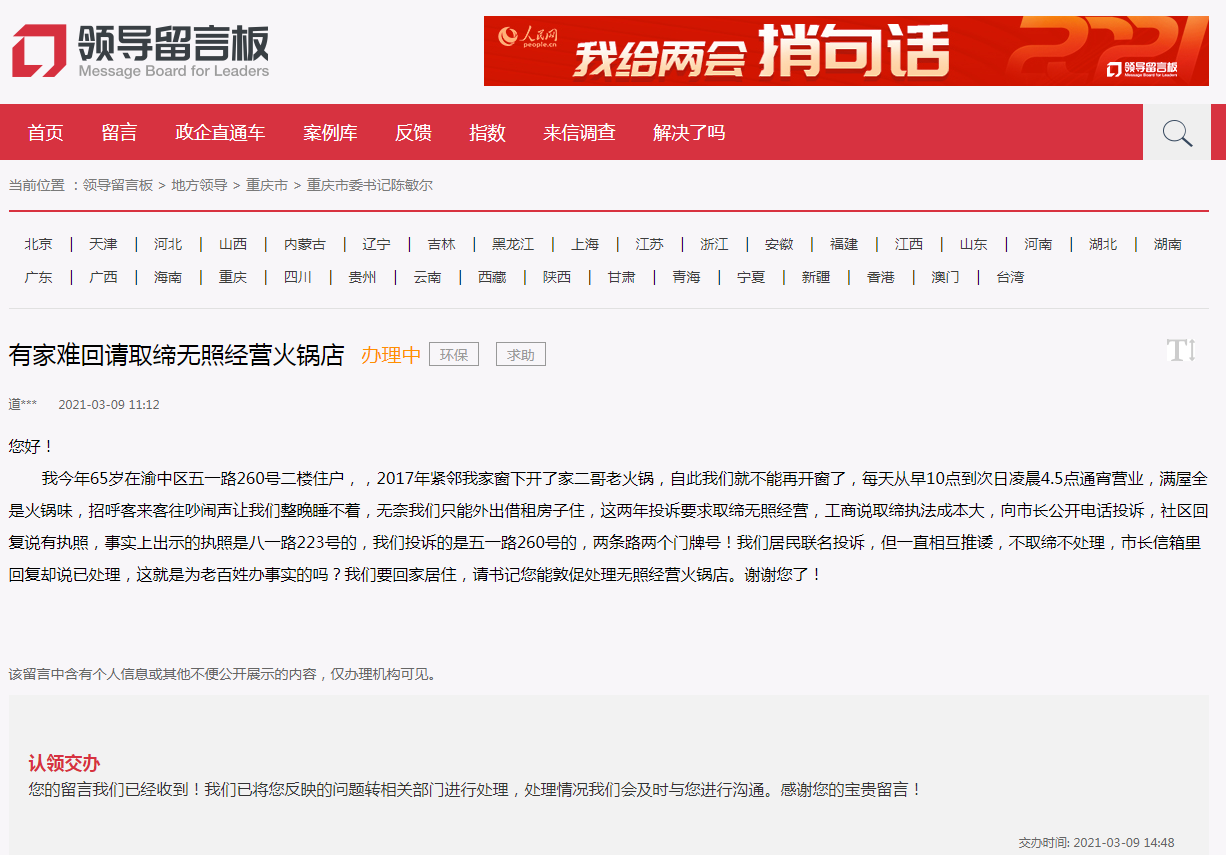
Task: Select 黑龙江 province link
Action: click(x=513, y=244)
